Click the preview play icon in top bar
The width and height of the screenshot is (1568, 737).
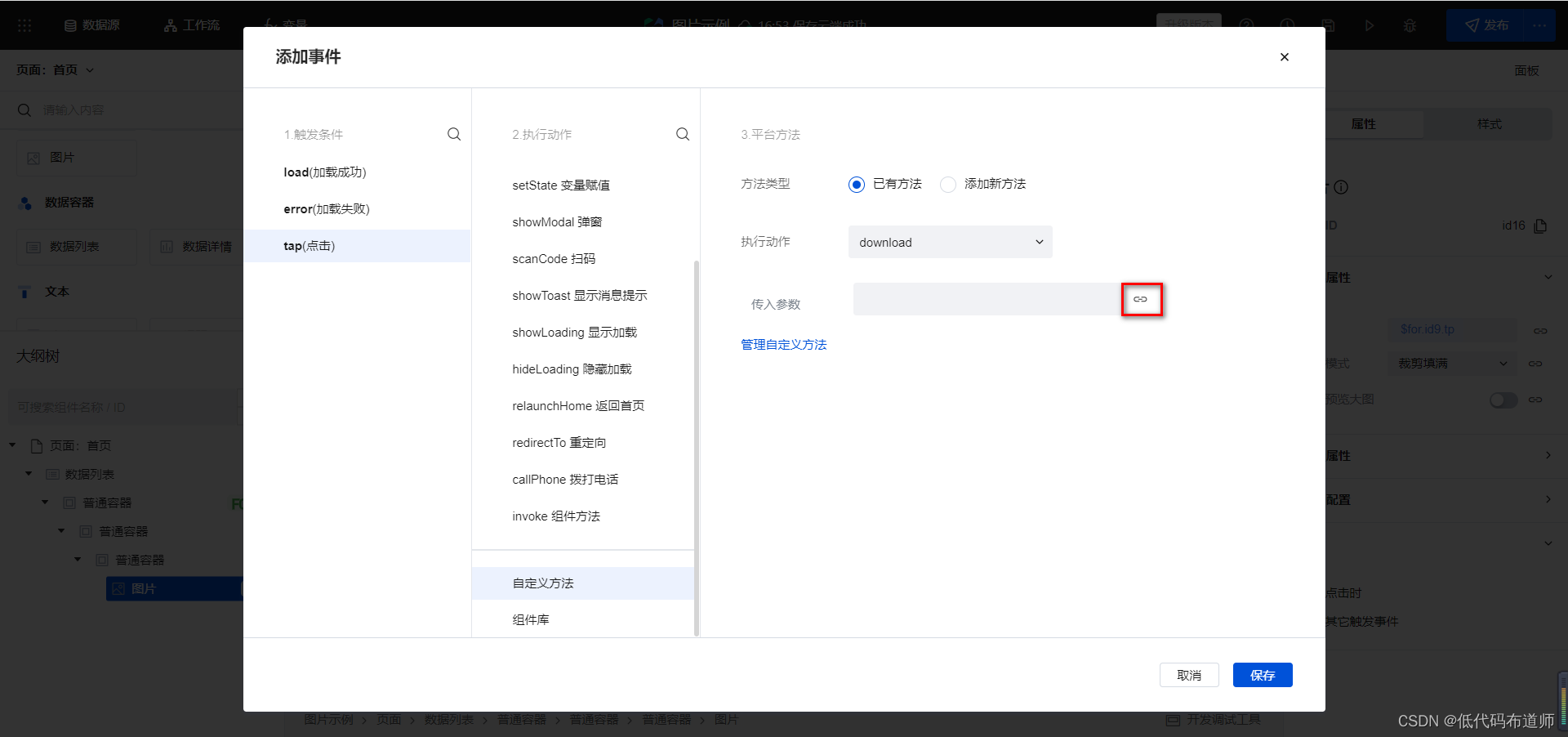1370,25
